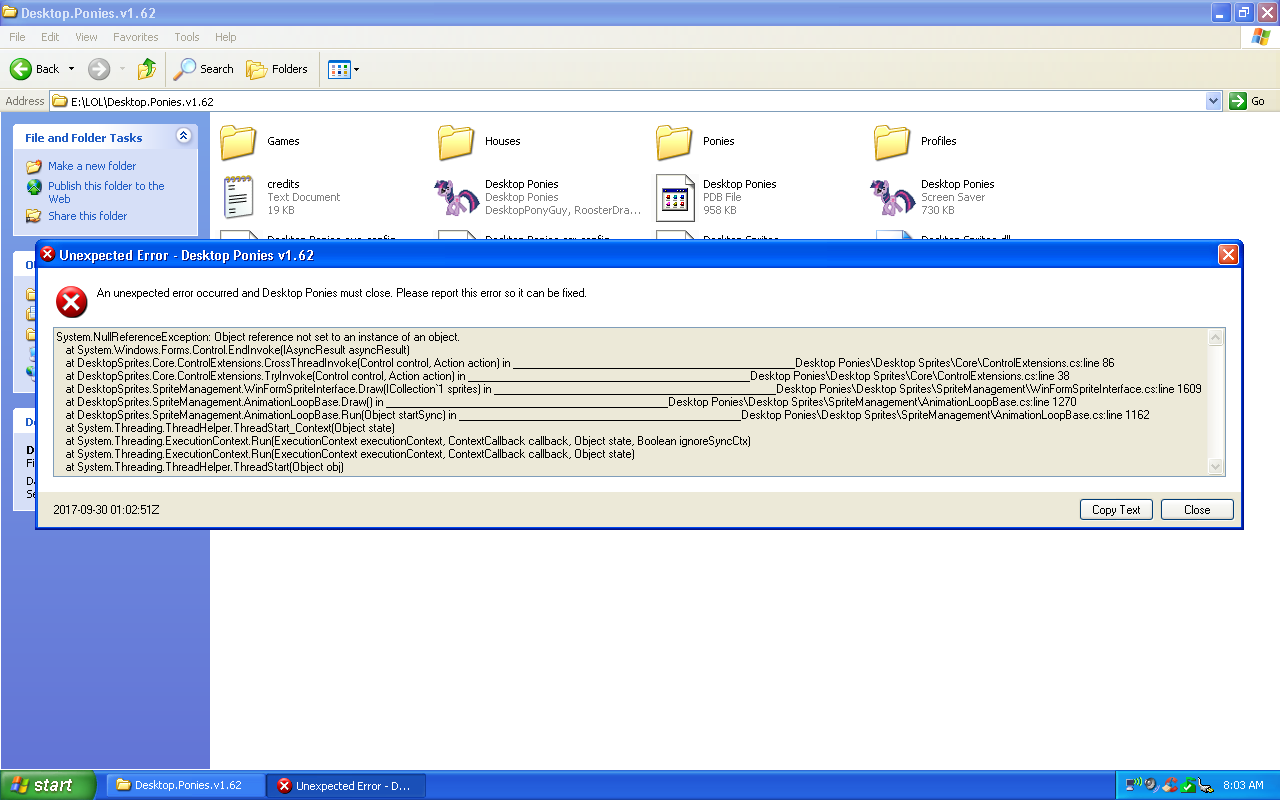Image resolution: width=1280 pixels, height=800 pixels.
Task: Select the Desktop Ponies screen saver icon
Action: click(893, 197)
